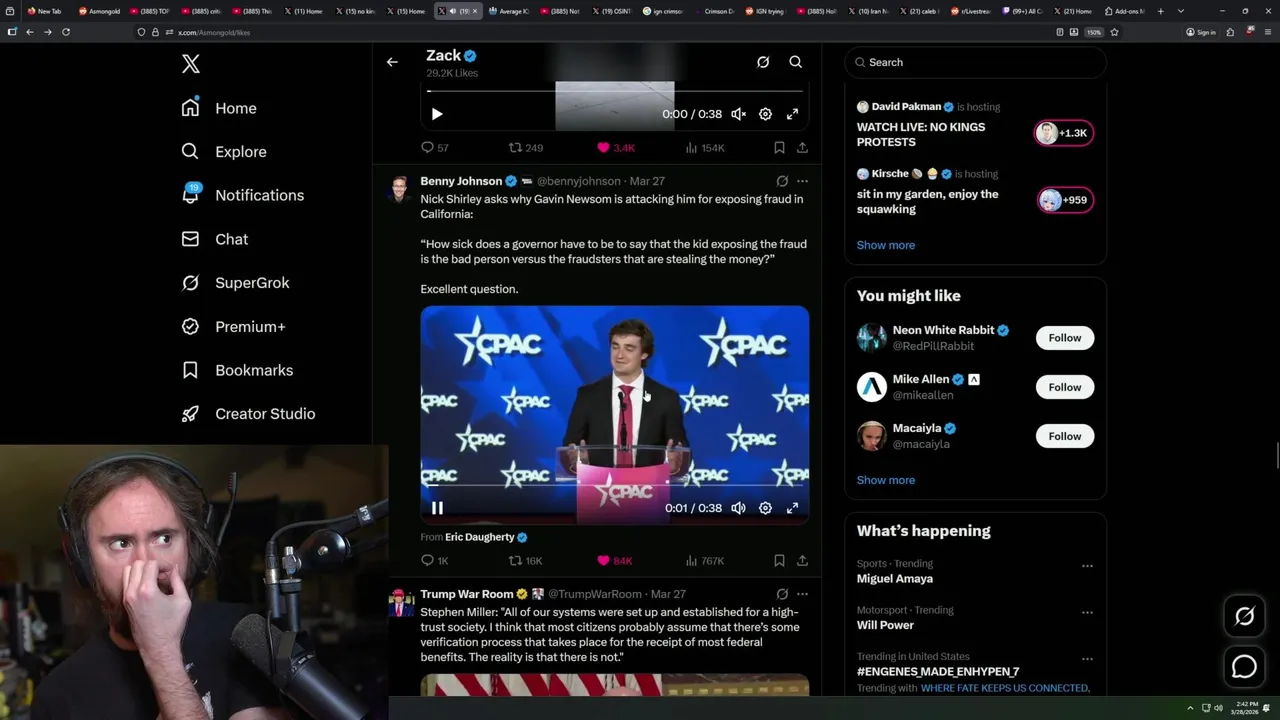Share the top video post
Image resolution: width=1280 pixels, height=720 pixels.
802,148
